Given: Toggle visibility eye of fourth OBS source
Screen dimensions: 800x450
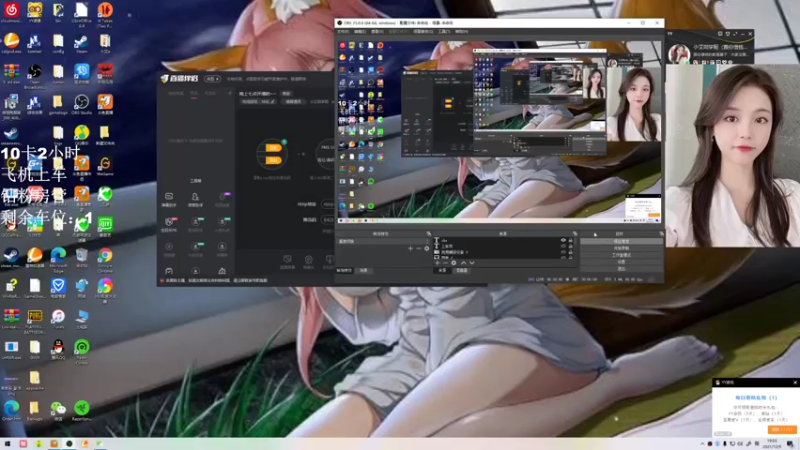Looking at the screenshot, I should click(x=563, y=257).
